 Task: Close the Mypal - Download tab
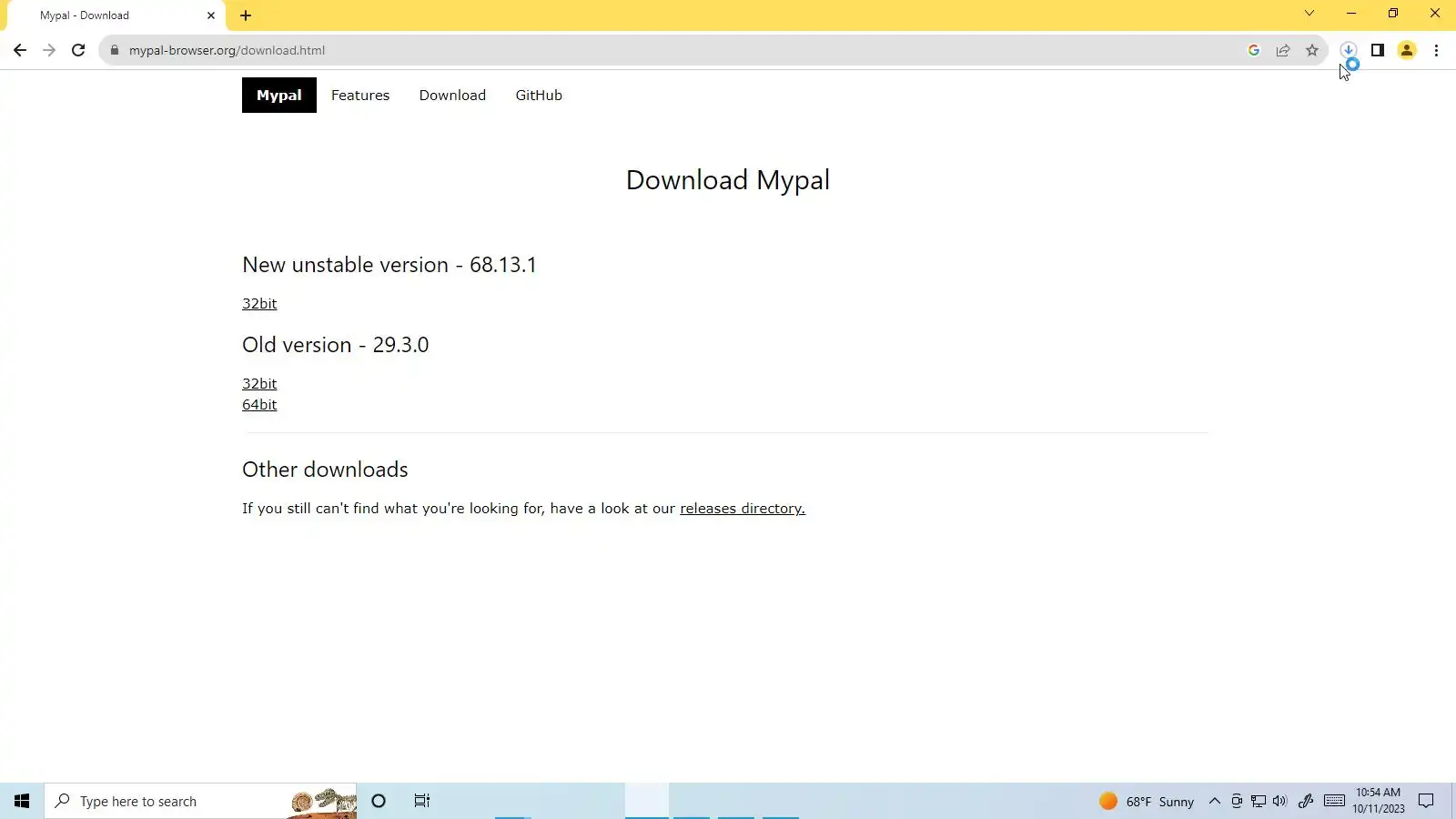pos(211,15)
